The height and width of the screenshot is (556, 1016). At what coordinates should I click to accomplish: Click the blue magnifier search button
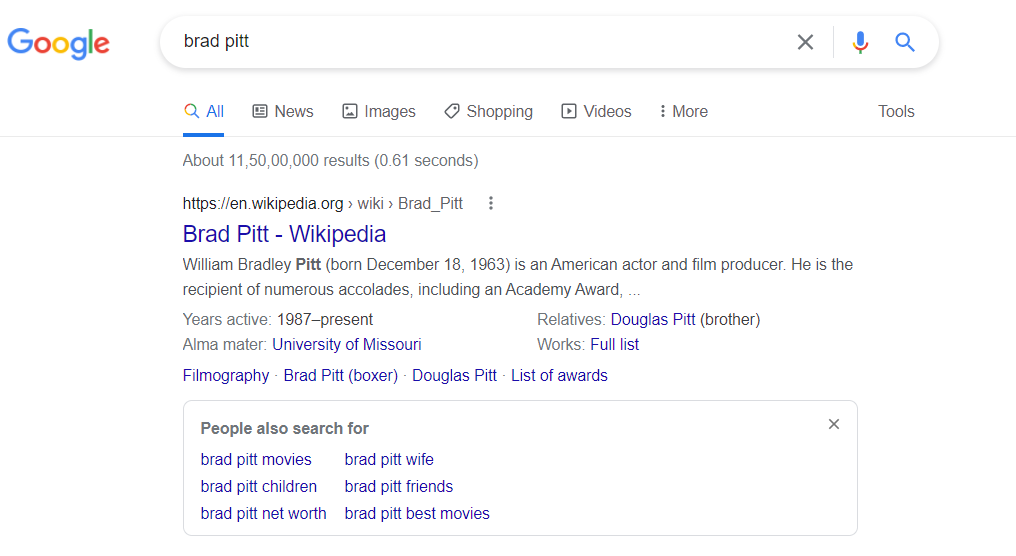[905, 42]
